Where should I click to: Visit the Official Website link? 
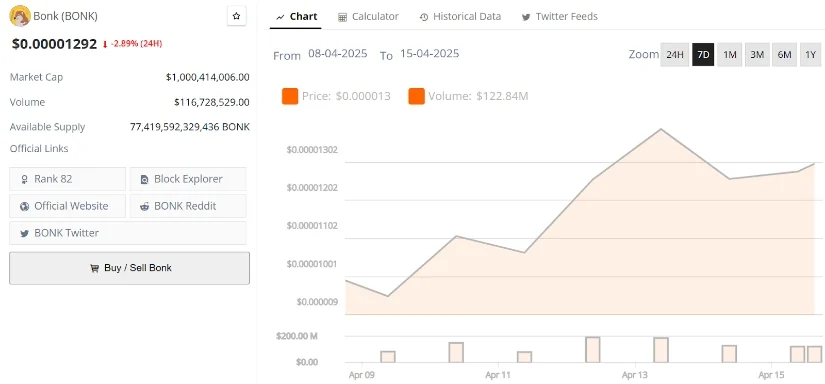tap(67, 206)
